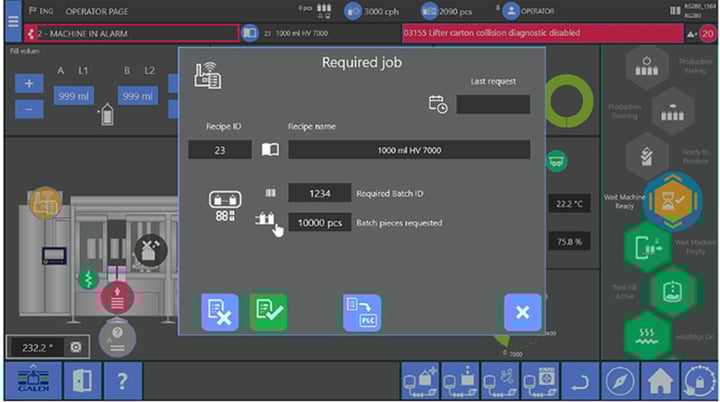Click the reject job document icon
Viewport: 720px width, 402px height.
point(220,312)
